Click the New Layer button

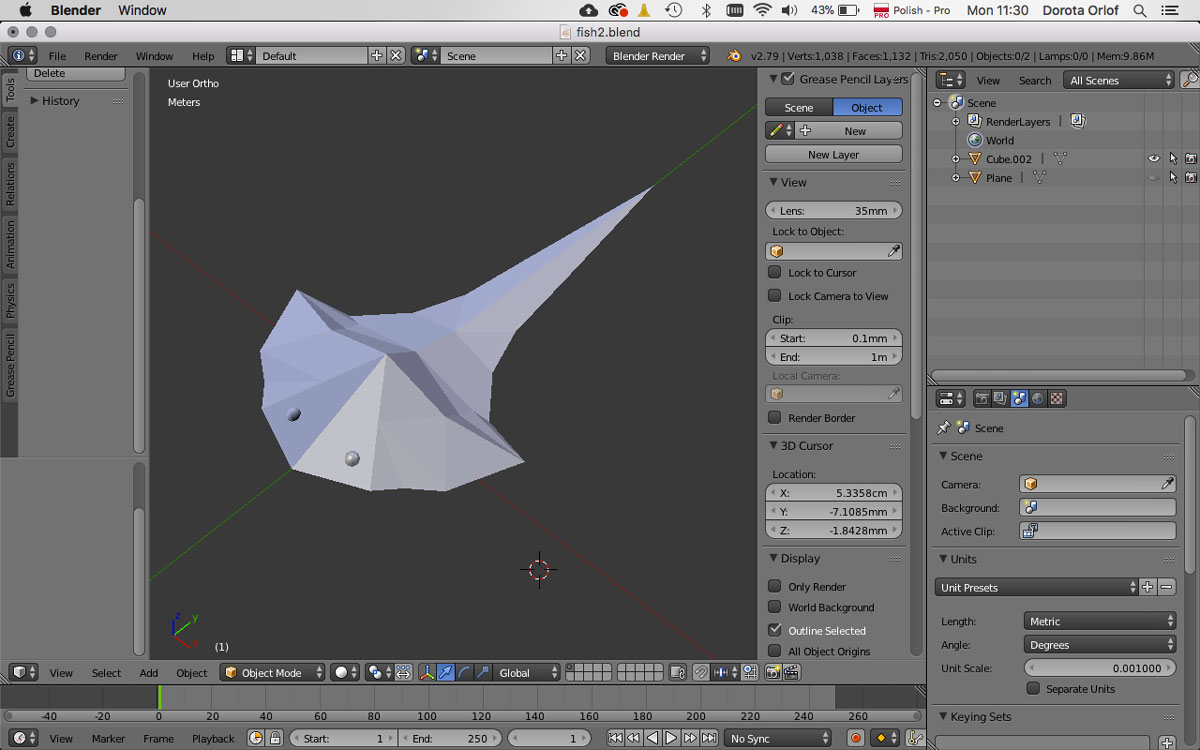point(833,153)
